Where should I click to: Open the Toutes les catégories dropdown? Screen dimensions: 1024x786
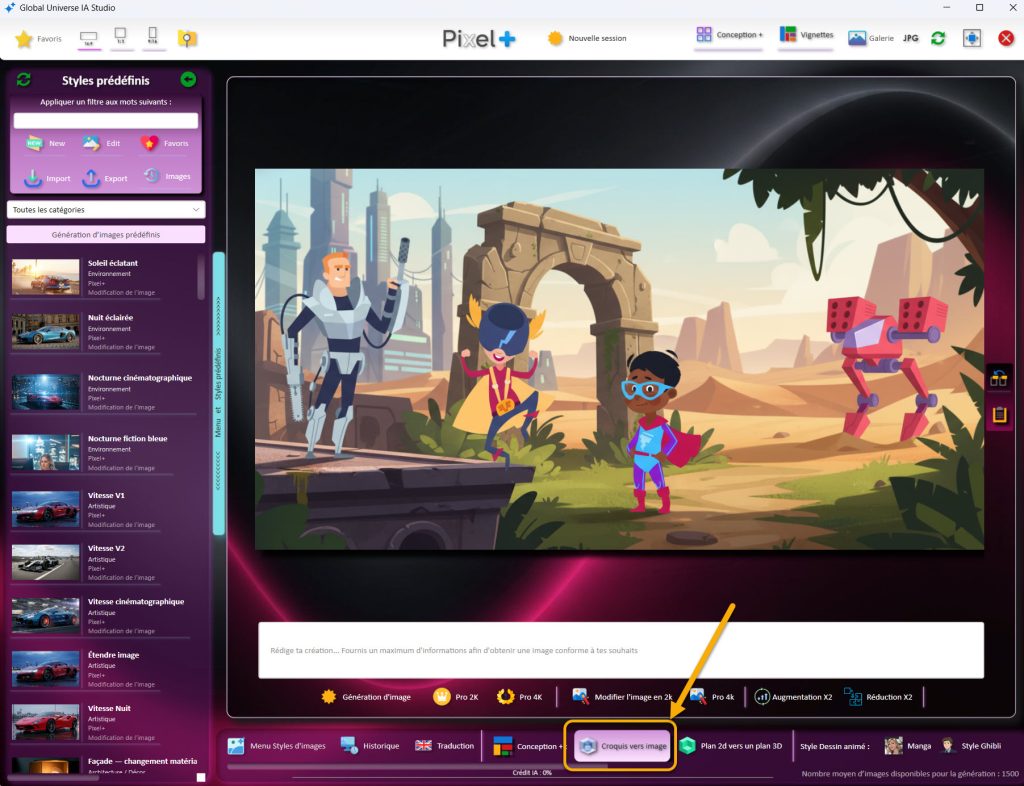pos(106,210)
